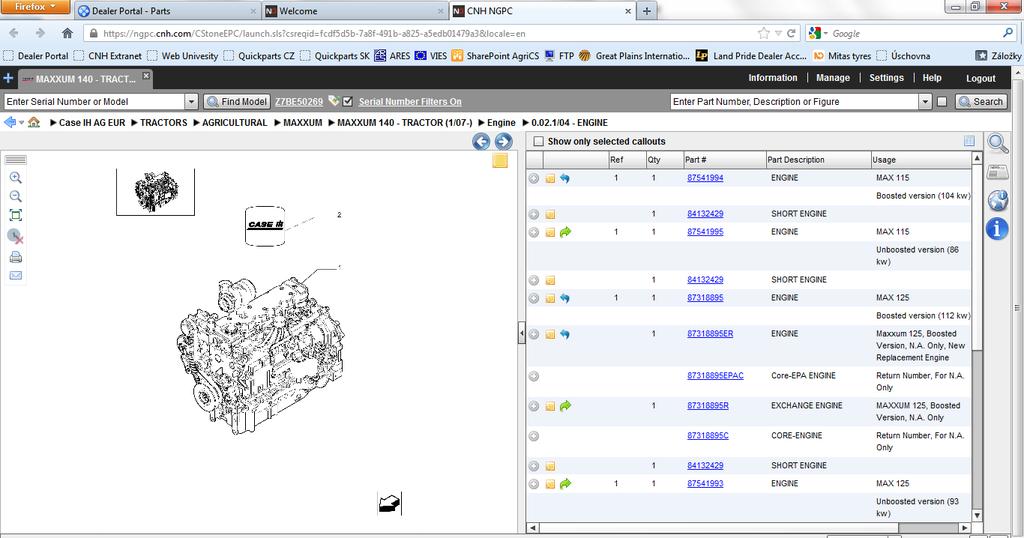
Task: Reload the page in Firefox
Action: pyautogui.click(x=792, y=33)
